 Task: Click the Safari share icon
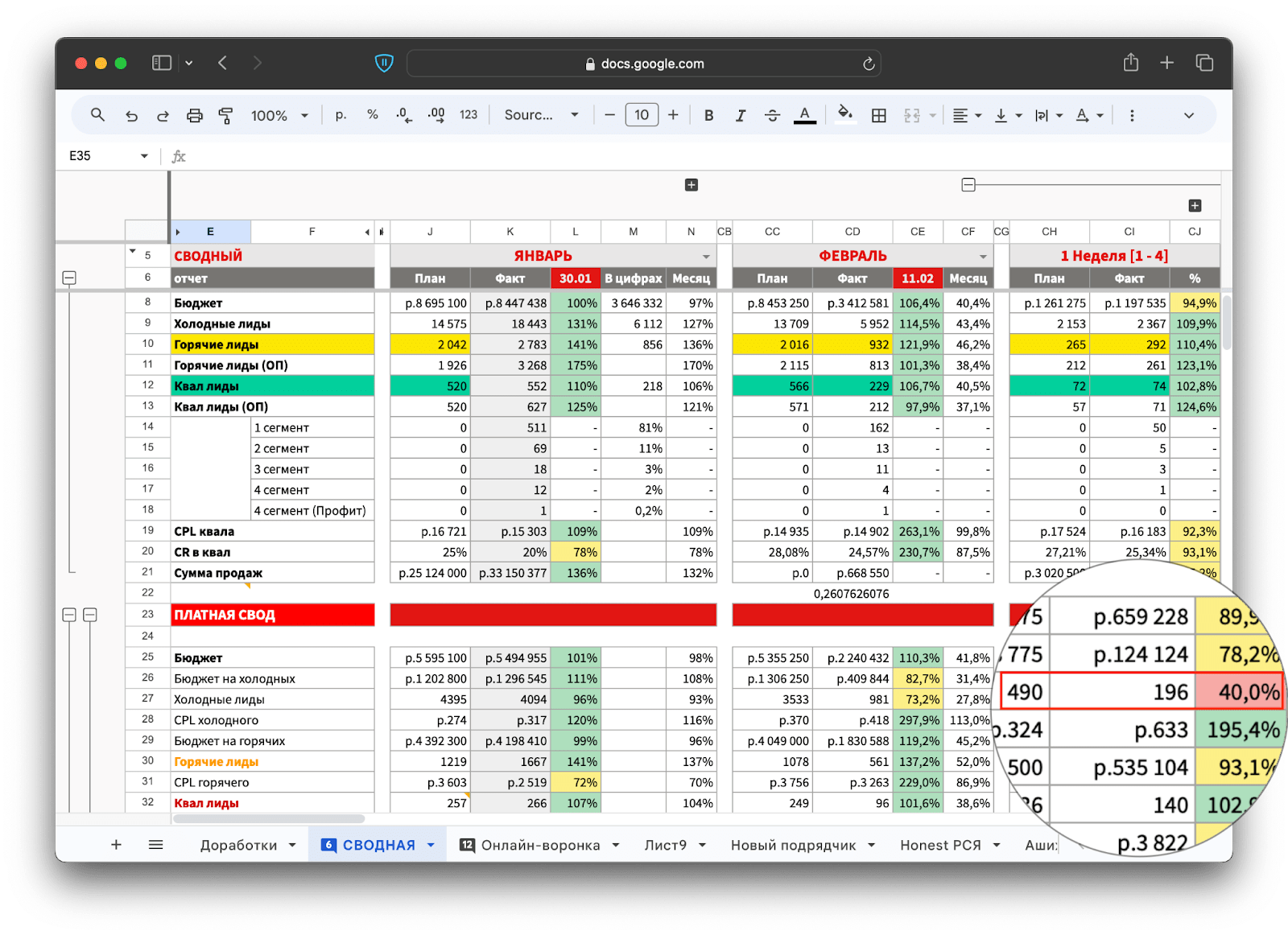(x=1131, y=63)
